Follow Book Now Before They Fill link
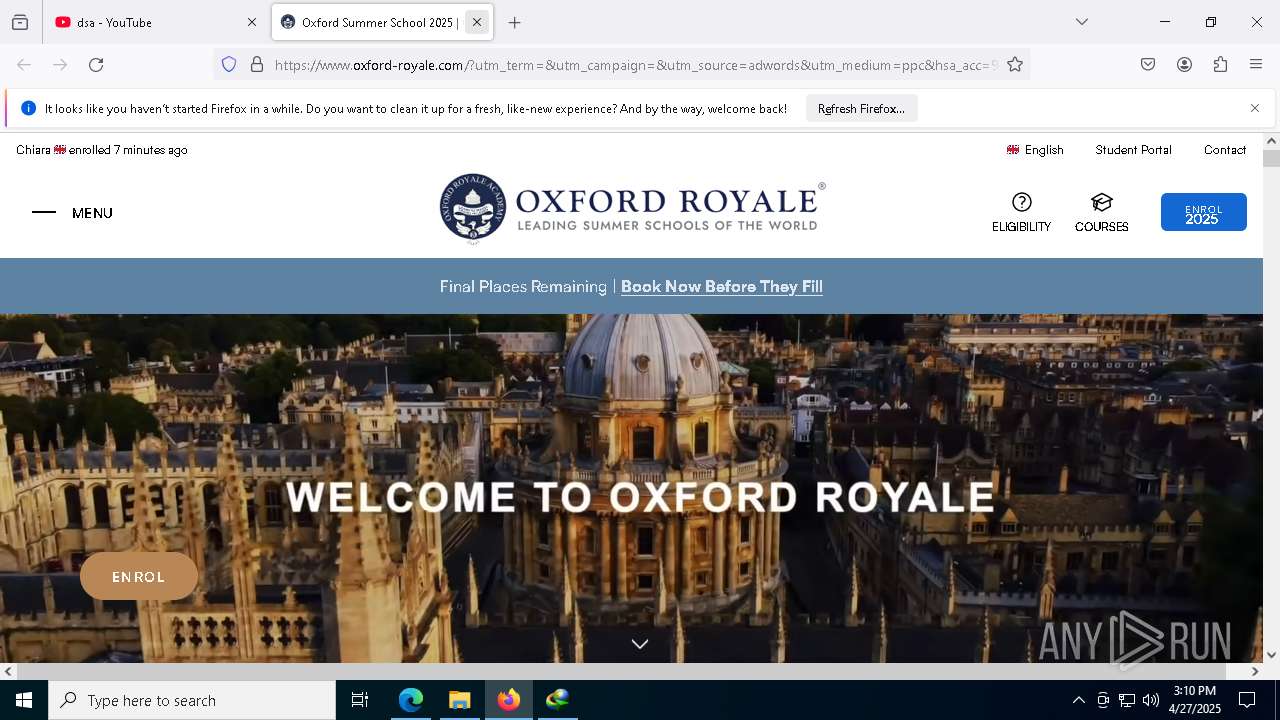The image size is (1280, 720). click(722, 287)
